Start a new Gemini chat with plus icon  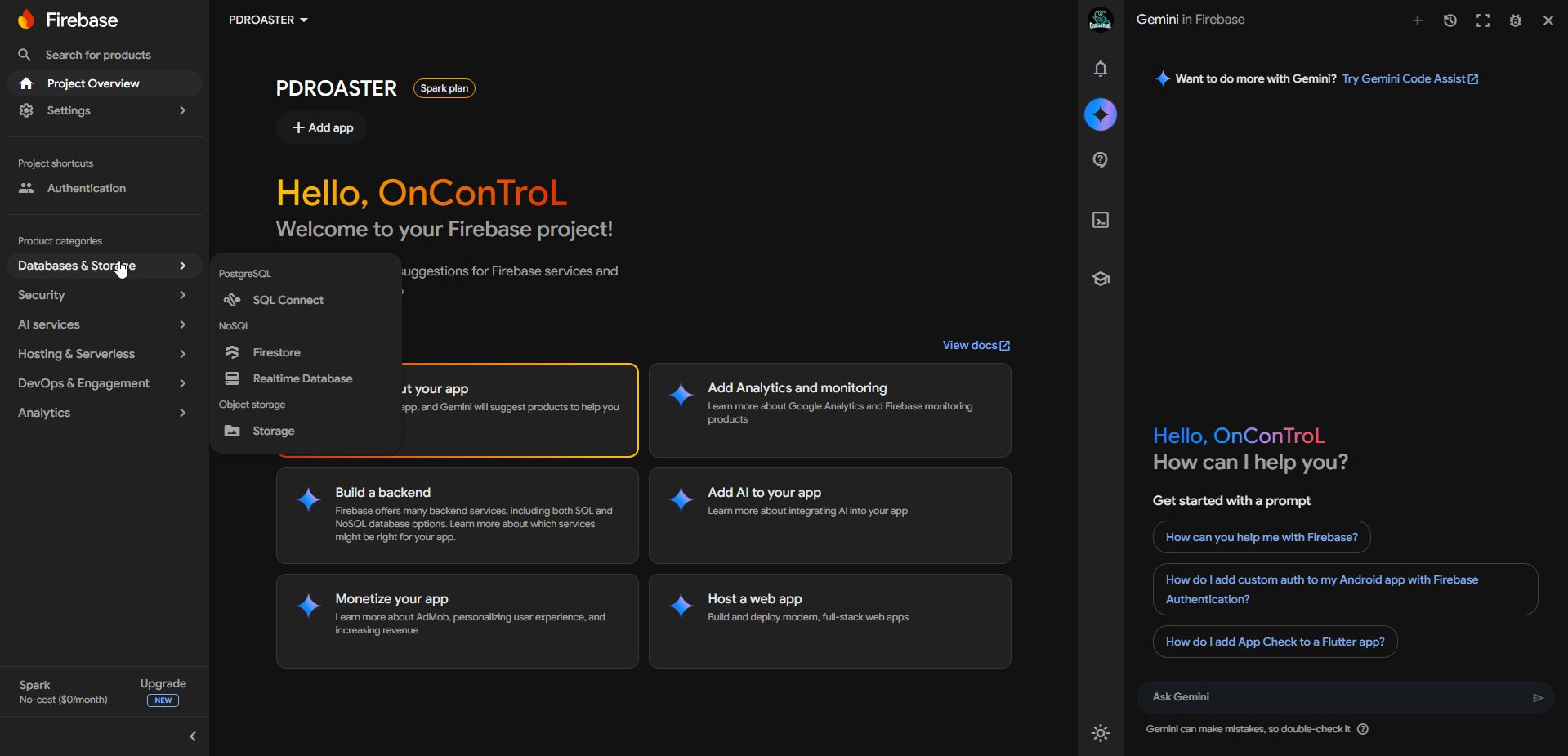tap(1418, 20)
